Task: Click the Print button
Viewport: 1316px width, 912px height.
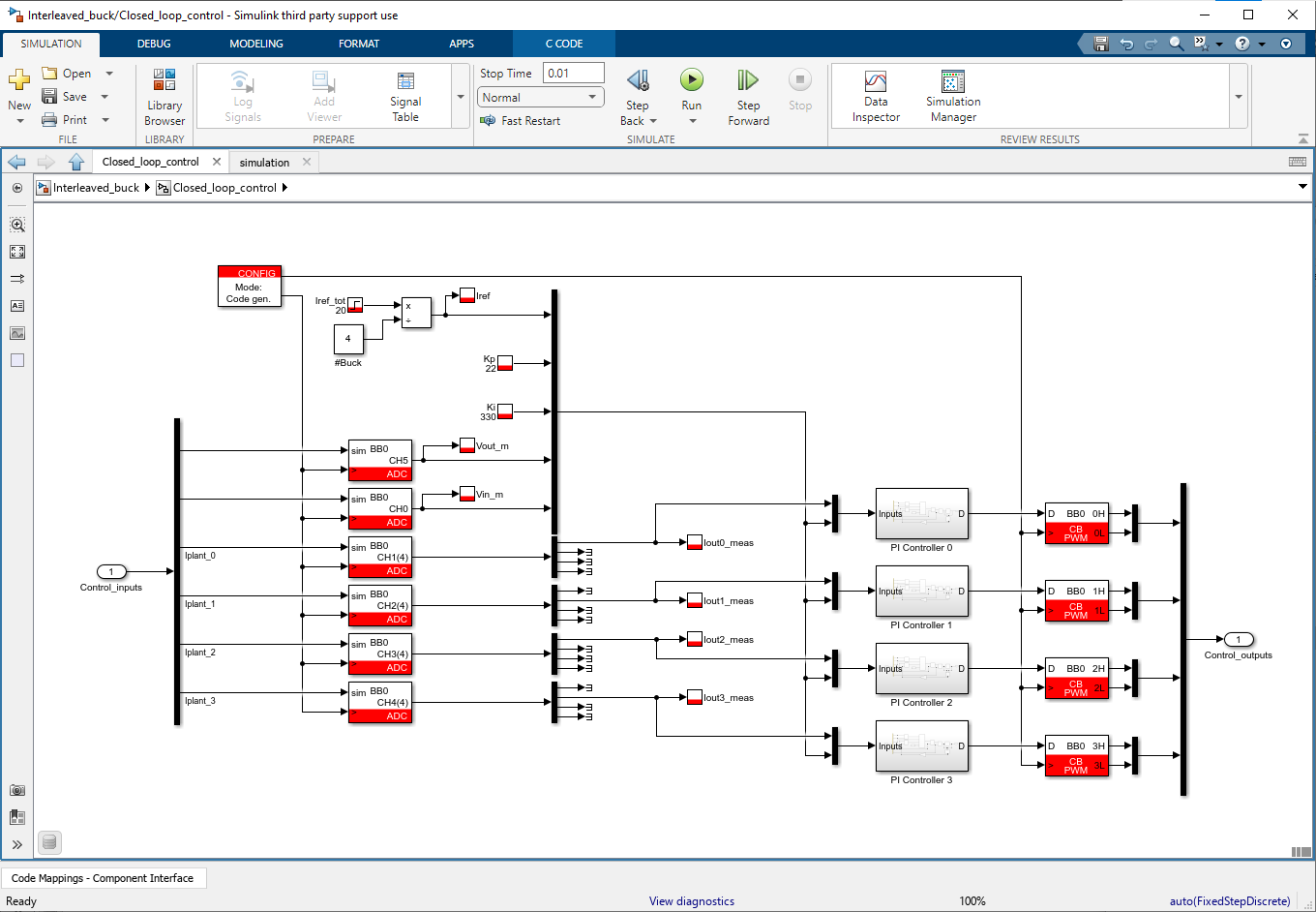Action: pyautogui.click(x=65, y=120)
